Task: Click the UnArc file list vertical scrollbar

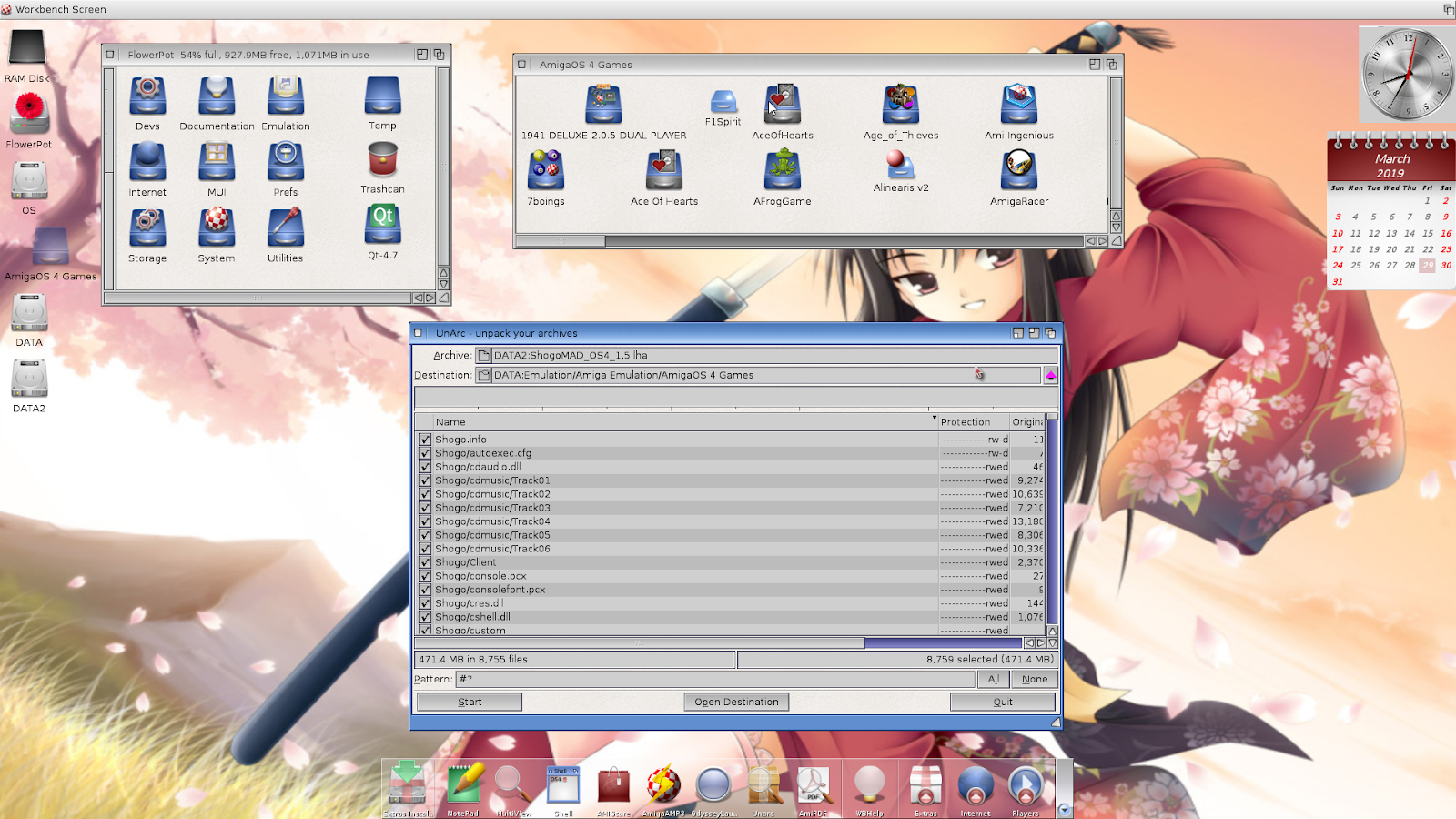Action: coord(1053,519)
